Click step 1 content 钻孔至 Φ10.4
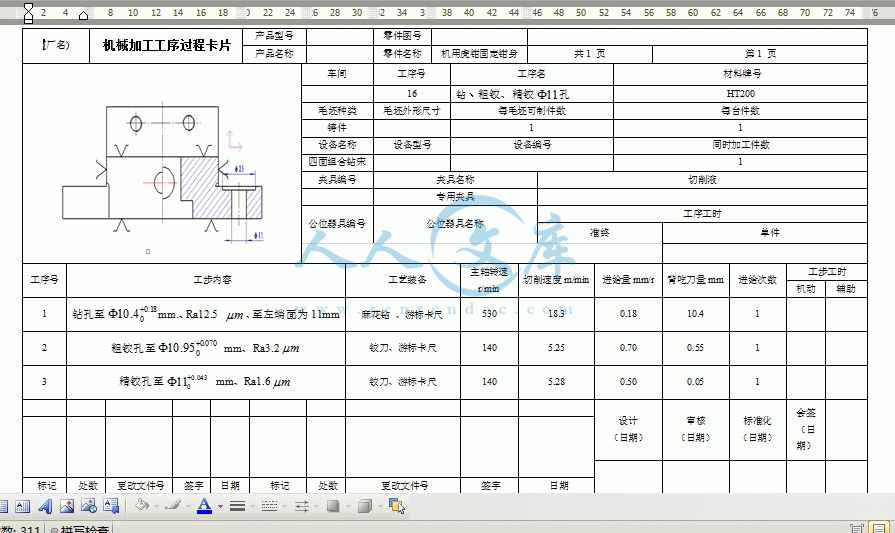 [206, 314]
